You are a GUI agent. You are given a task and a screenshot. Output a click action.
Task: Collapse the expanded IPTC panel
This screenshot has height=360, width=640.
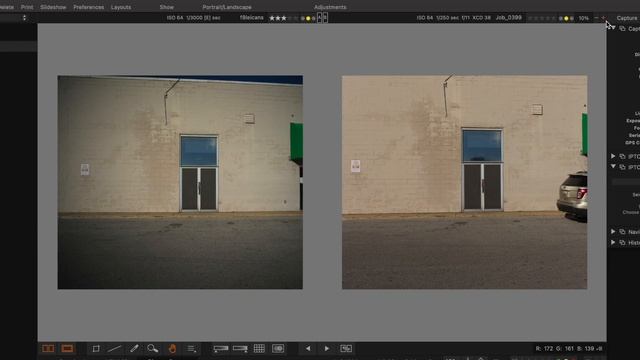pos(613,167)
